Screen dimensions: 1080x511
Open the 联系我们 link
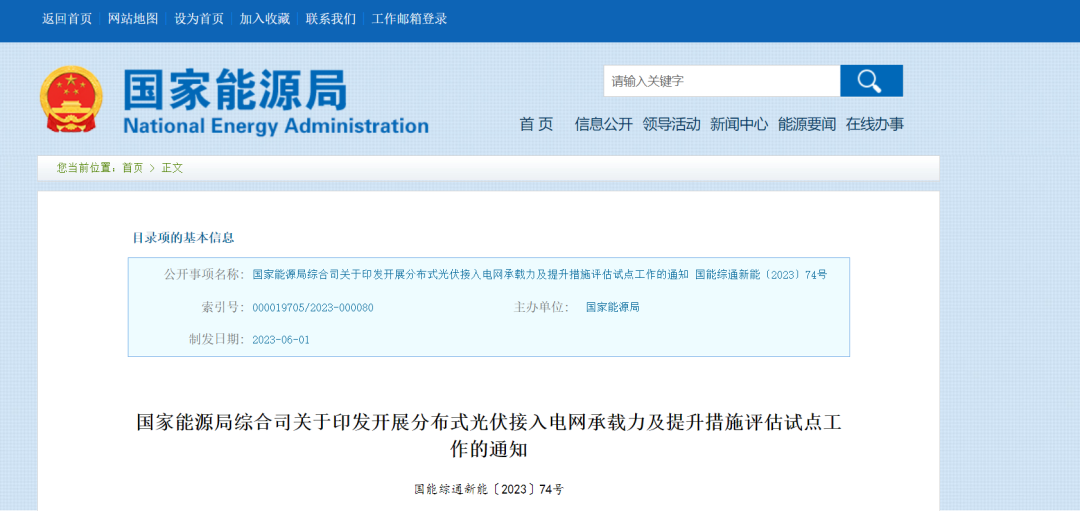click(x=331, y=19)
